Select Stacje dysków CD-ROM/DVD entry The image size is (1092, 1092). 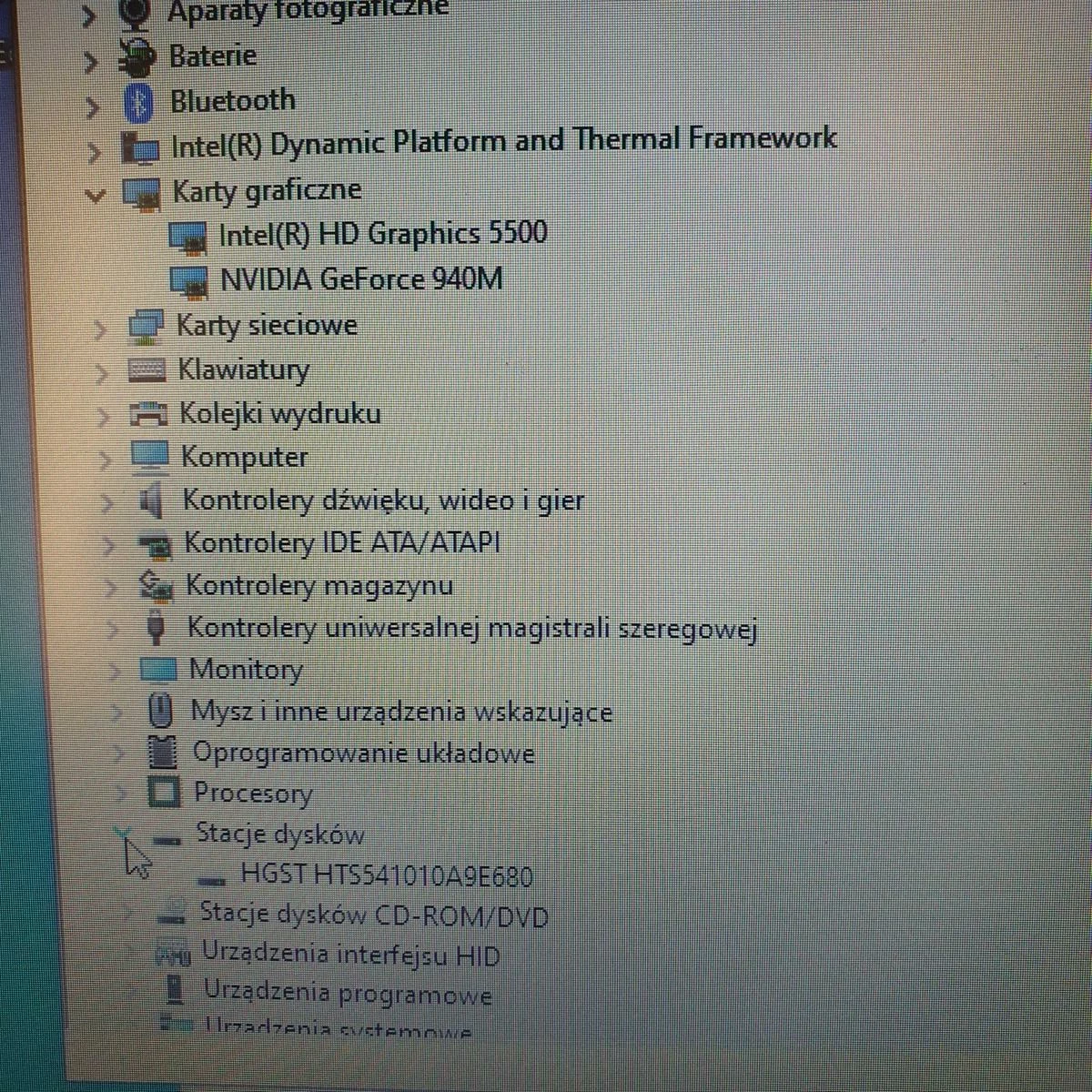374,915
